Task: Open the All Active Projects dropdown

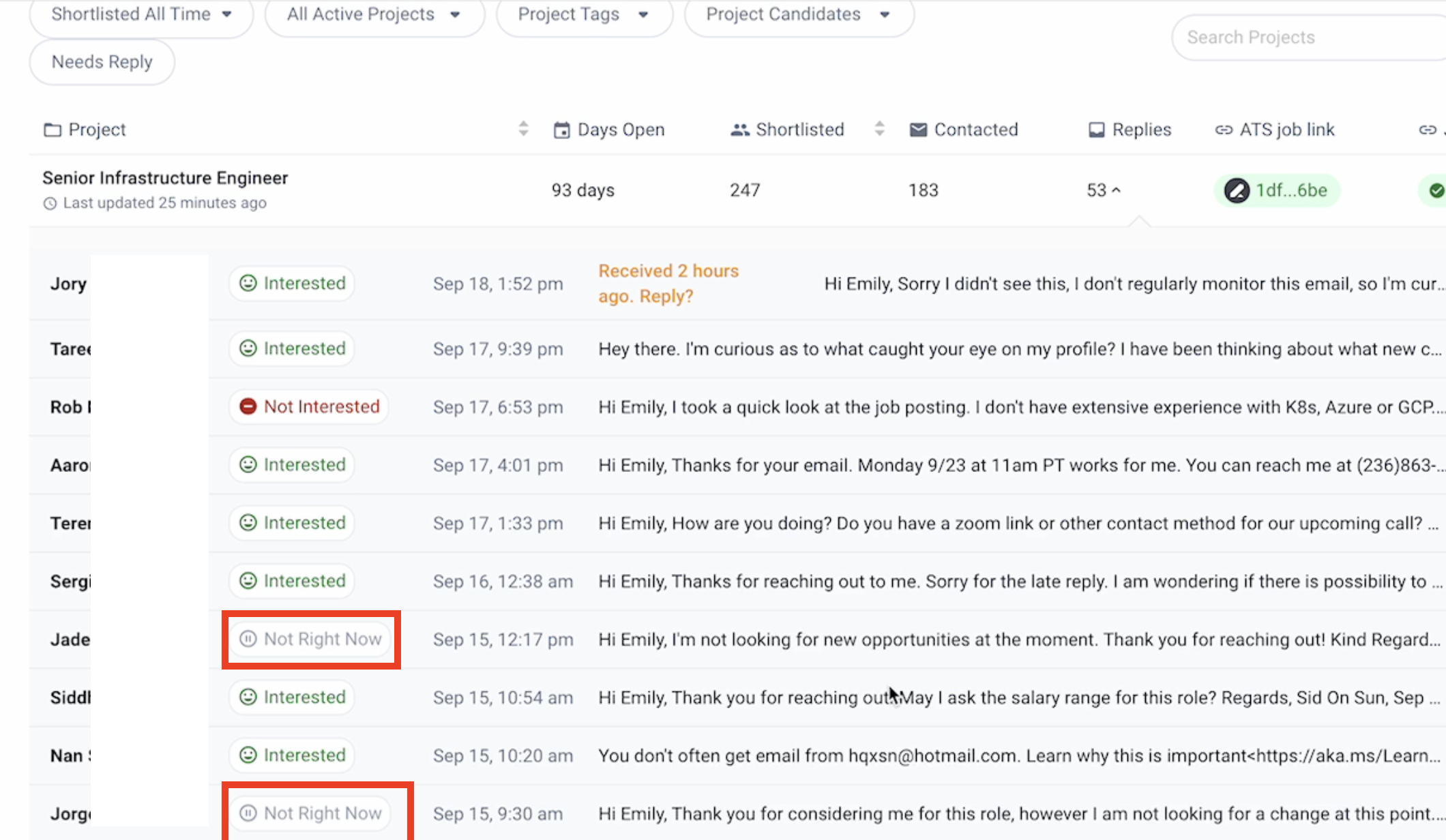Action: 374,15
